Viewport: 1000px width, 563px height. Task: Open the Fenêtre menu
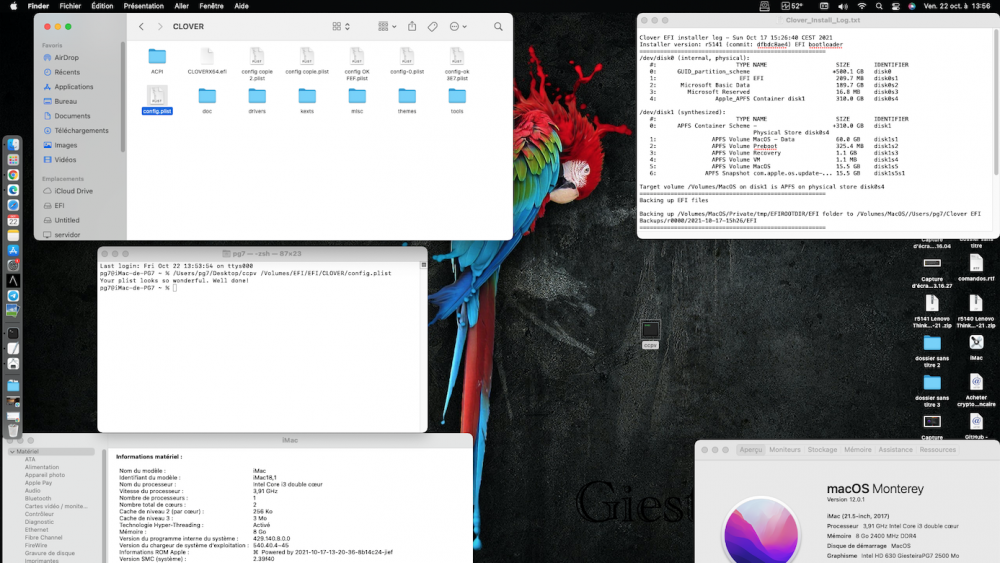[x=211, y=6]
